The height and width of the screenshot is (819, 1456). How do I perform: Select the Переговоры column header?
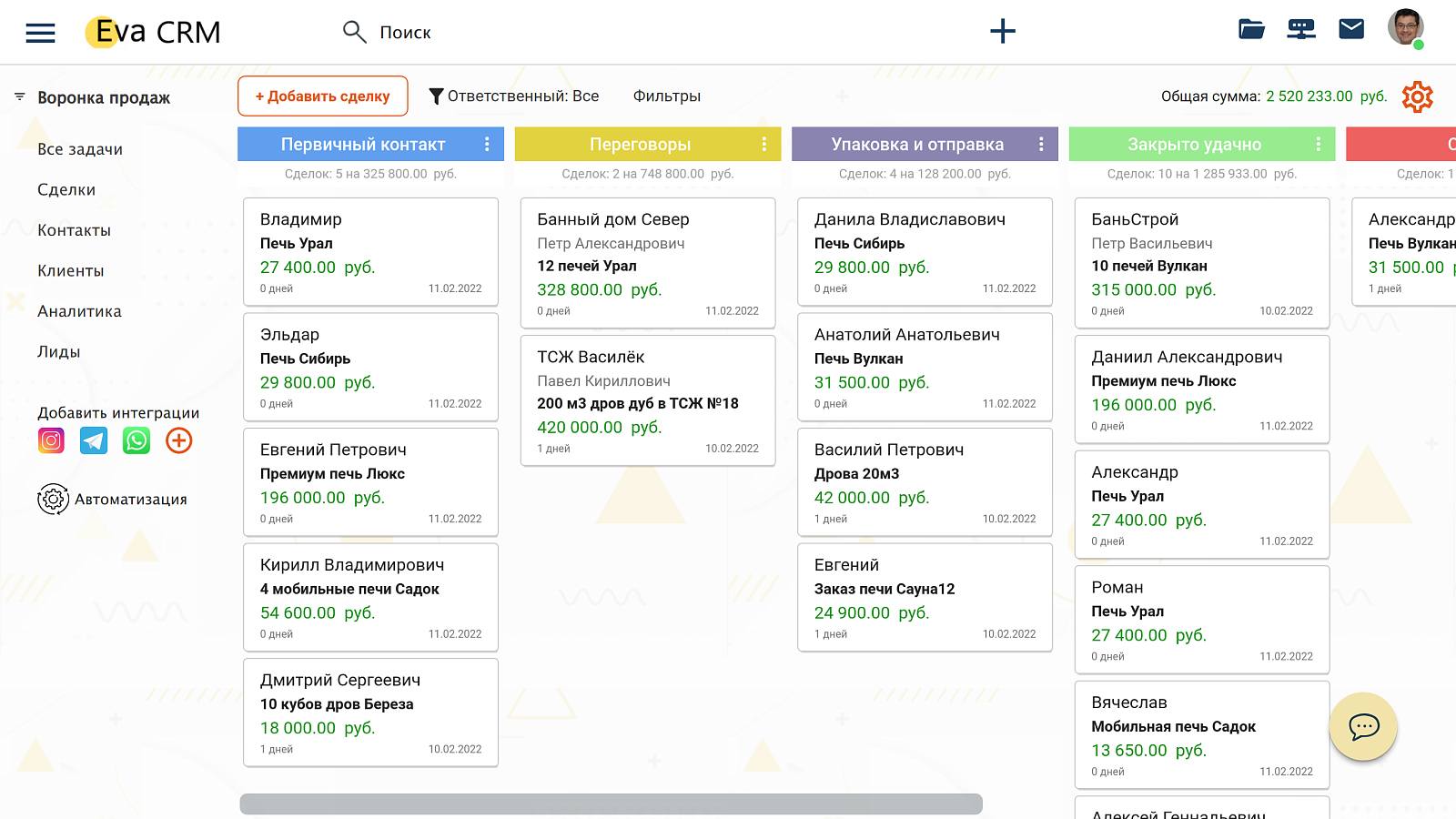(x=648, y=144)
